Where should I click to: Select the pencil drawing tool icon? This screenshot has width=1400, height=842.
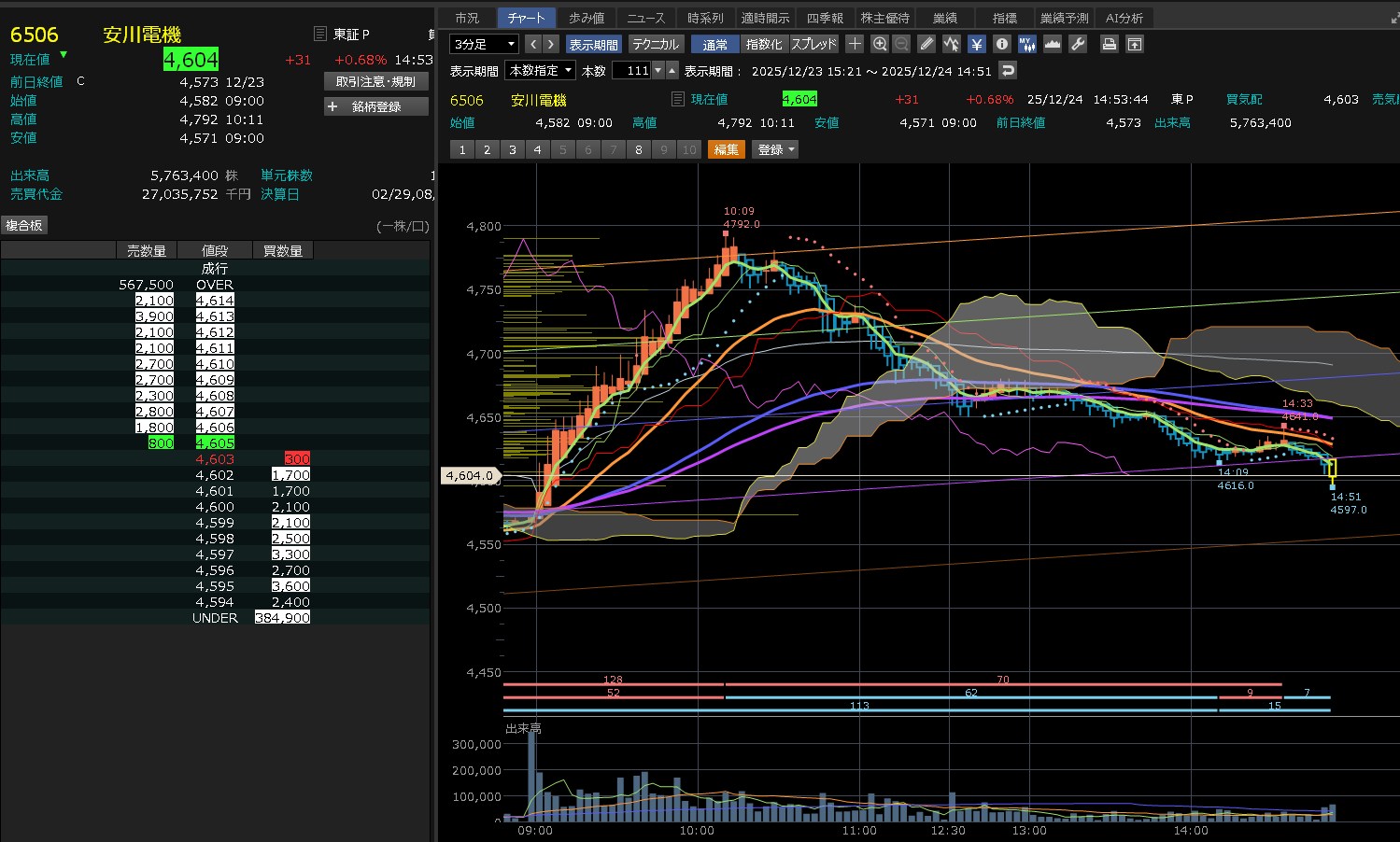[x=926, y=44]
